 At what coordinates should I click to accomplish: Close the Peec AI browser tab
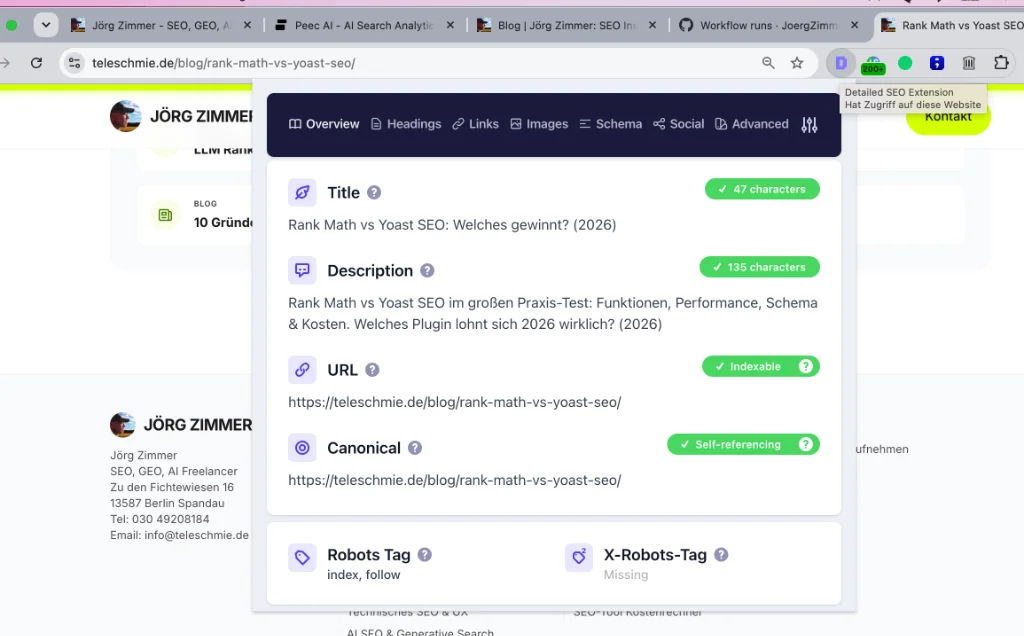[x=450, y=25]
